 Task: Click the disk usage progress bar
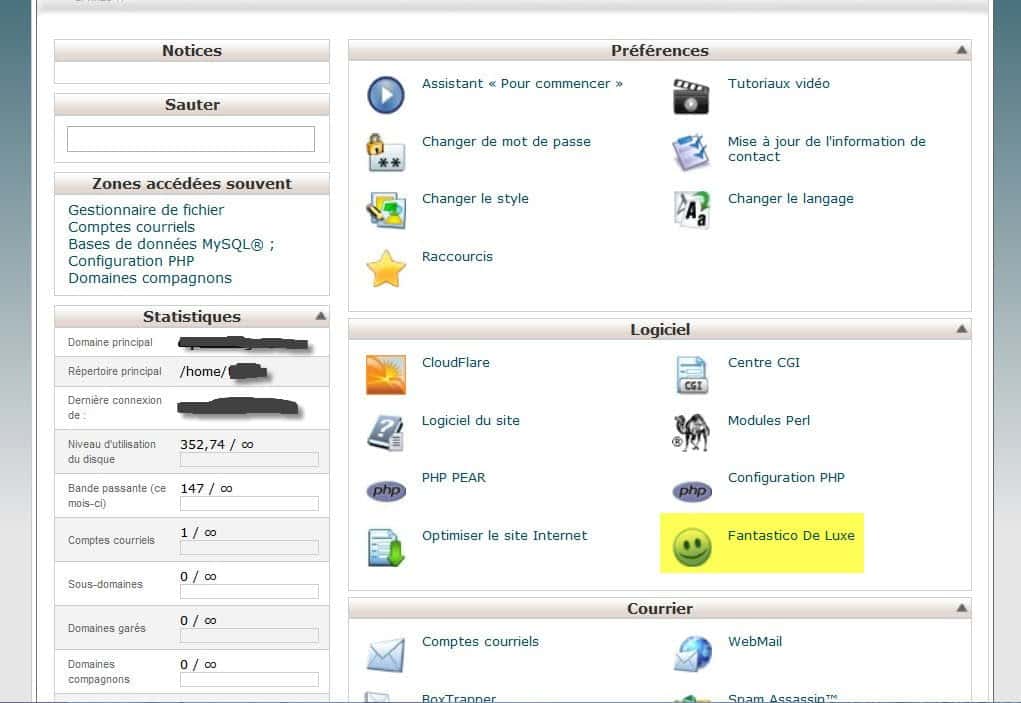[x=249, y=460]
